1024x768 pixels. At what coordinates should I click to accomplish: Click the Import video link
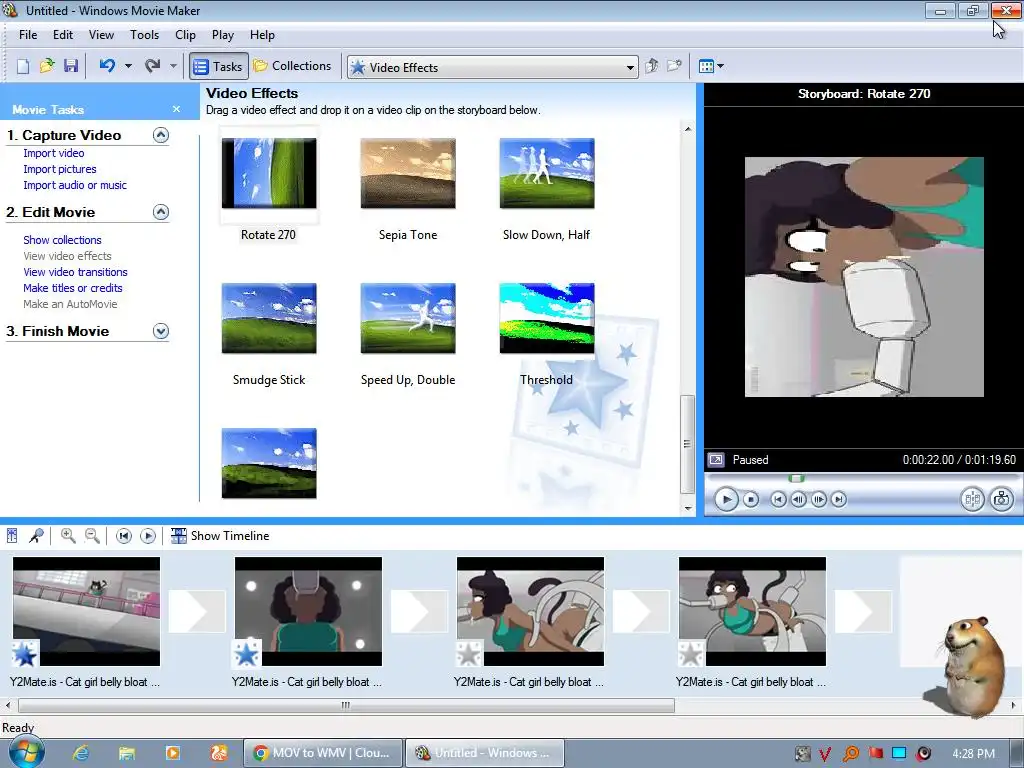pos(54,153)
